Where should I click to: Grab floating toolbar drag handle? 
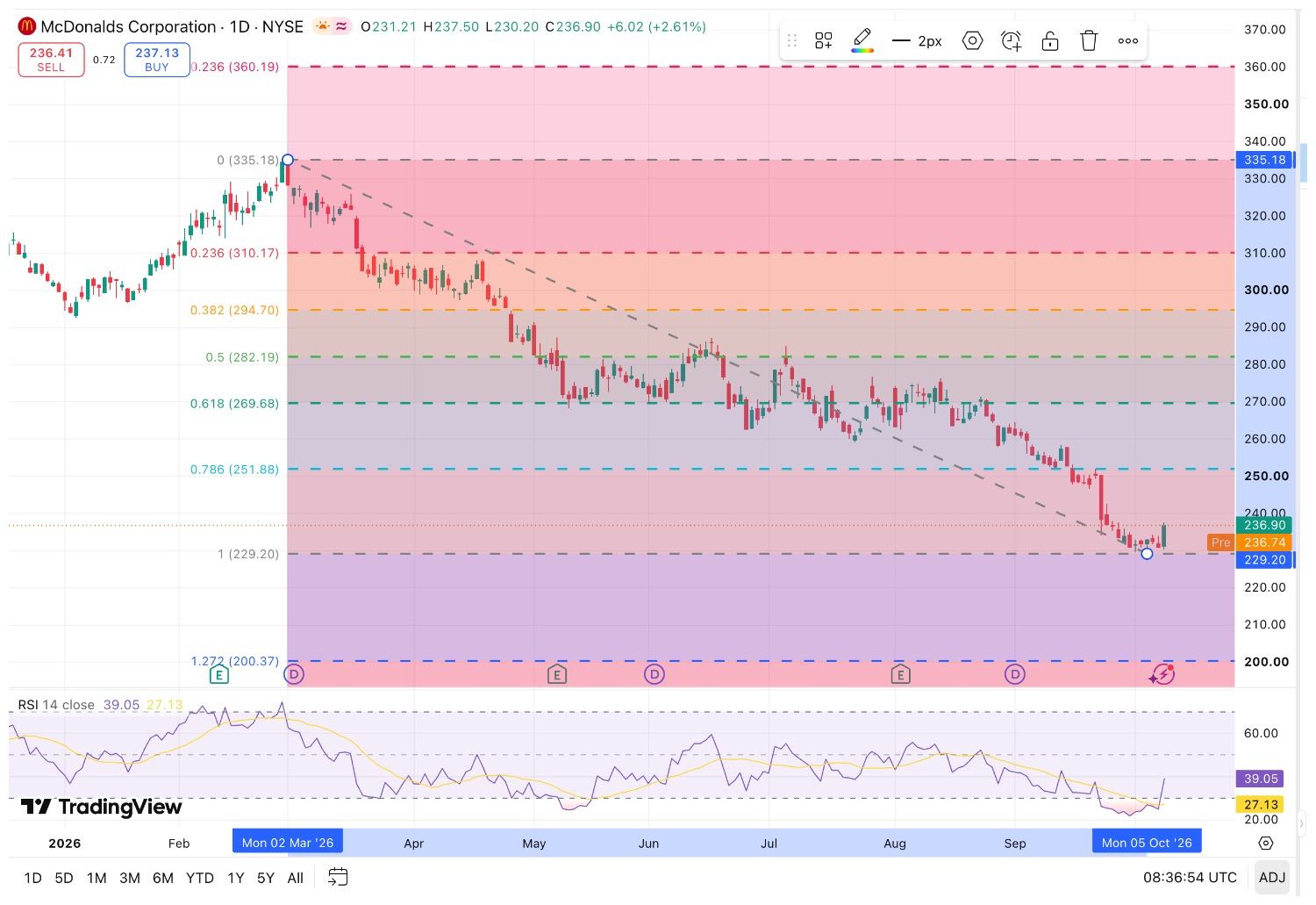click(792, 40)
